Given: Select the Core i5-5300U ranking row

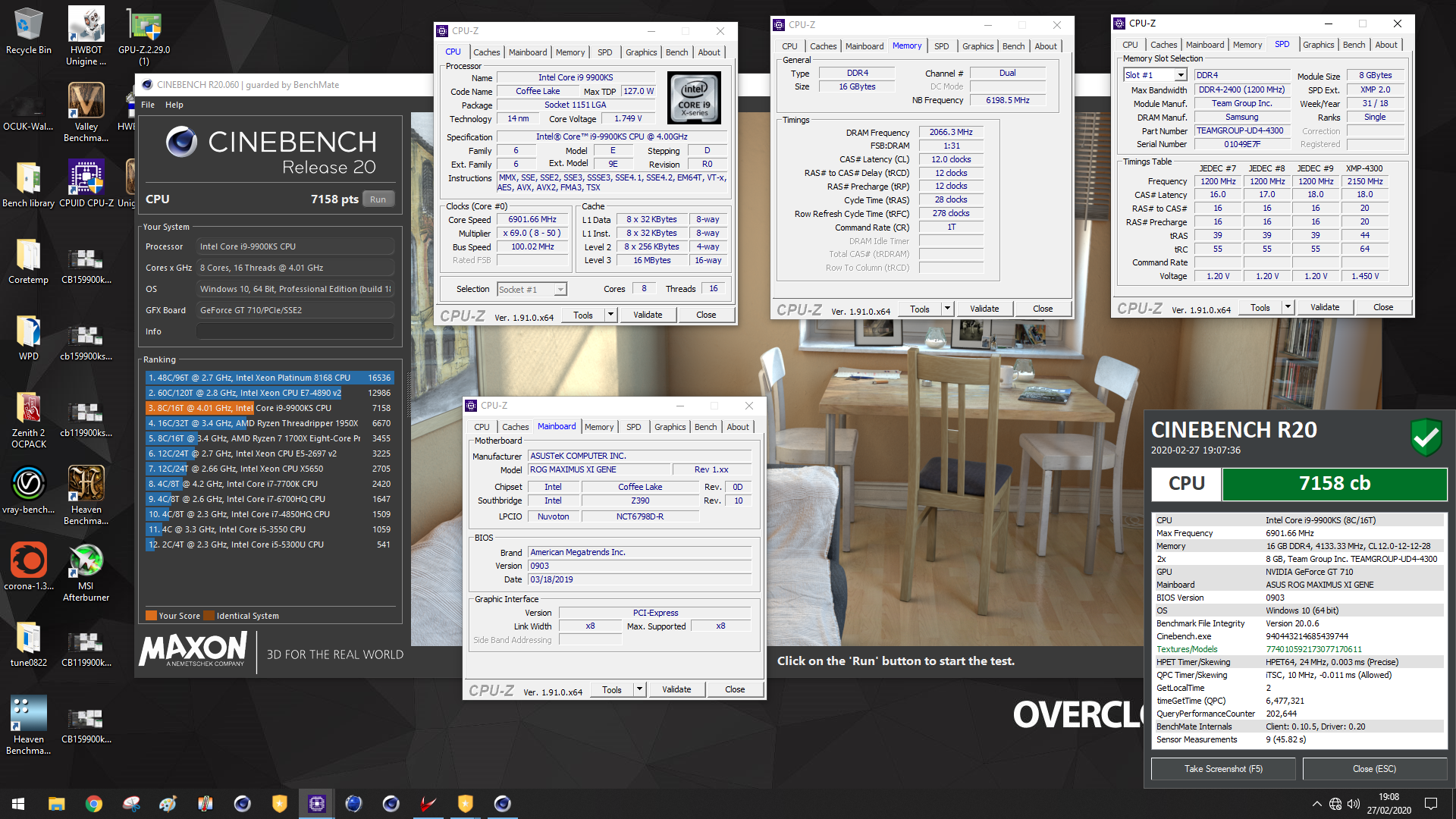Looking at the screenshot, I should 269,544.
